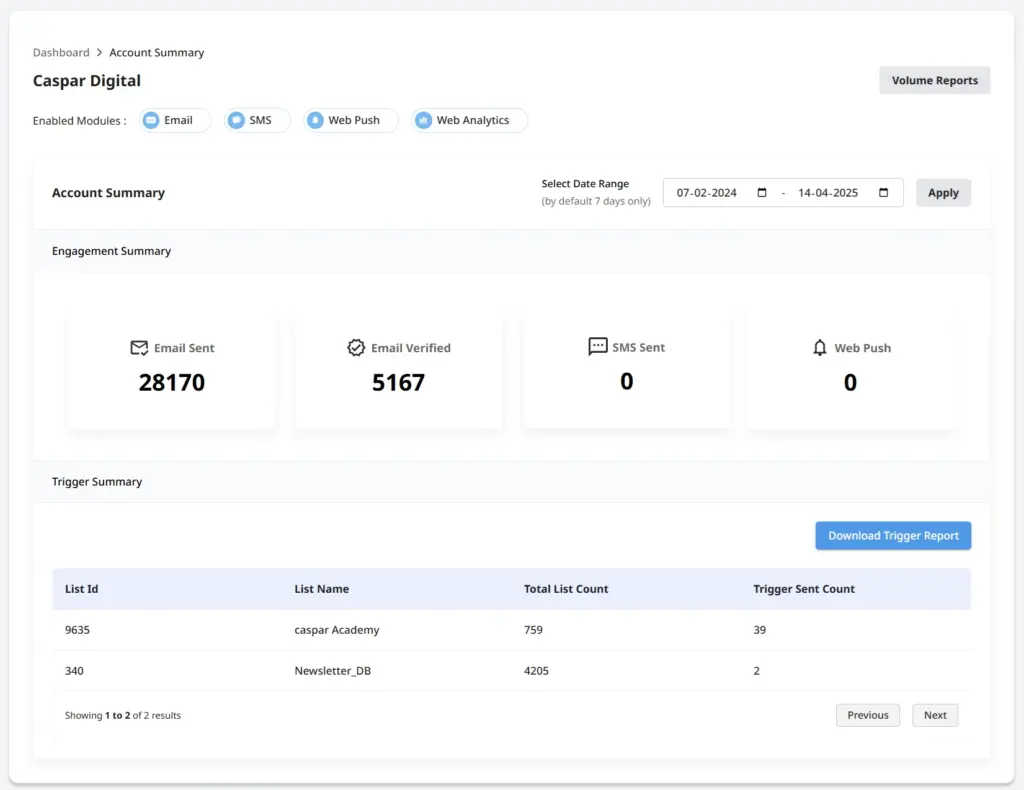This screenshot has height=790, width=1024.
Task: Click list id 9635 cell
Action: (77, 630)
